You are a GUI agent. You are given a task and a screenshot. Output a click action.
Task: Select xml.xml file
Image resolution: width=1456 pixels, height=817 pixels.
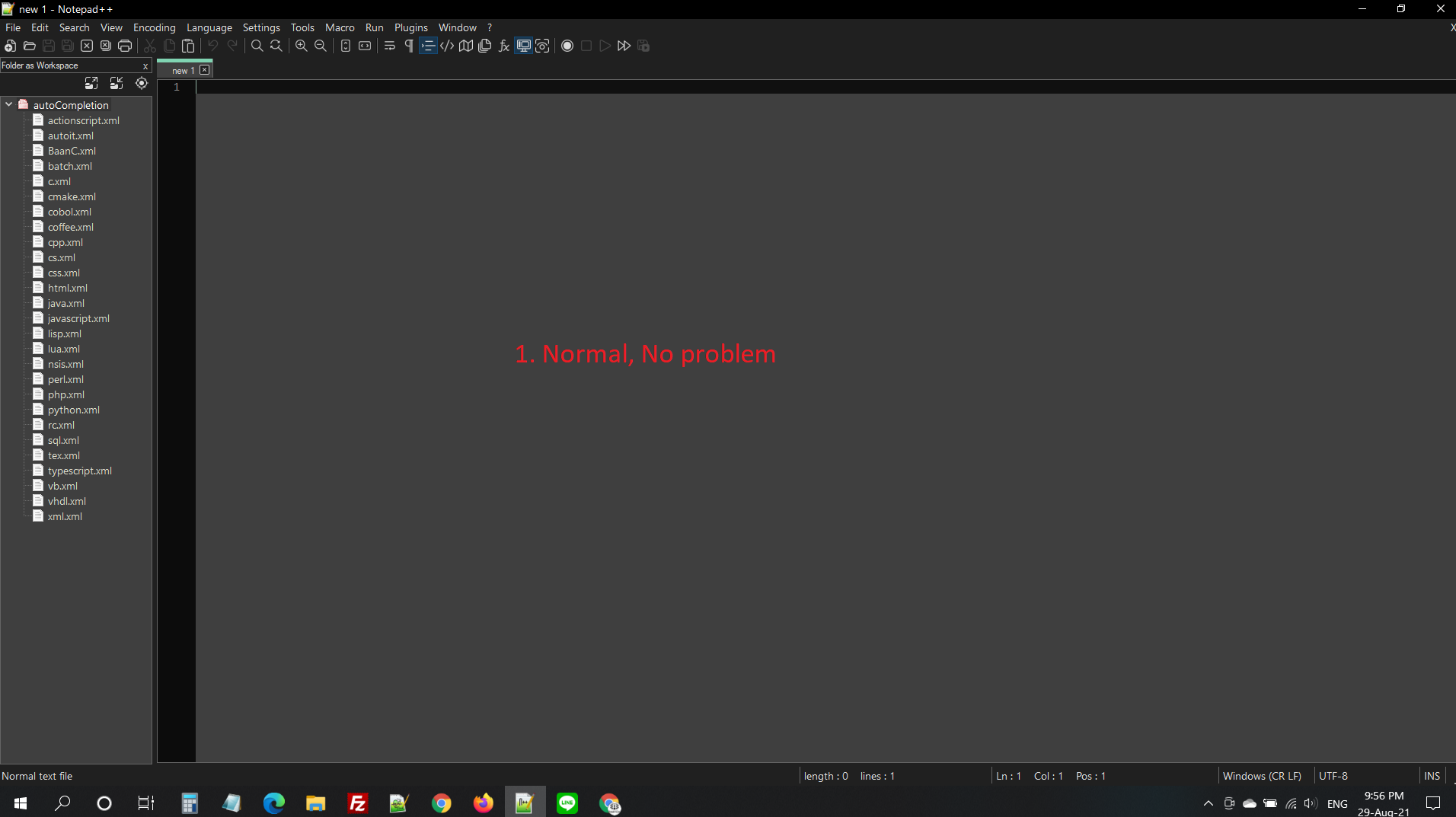tap(65, 516)
